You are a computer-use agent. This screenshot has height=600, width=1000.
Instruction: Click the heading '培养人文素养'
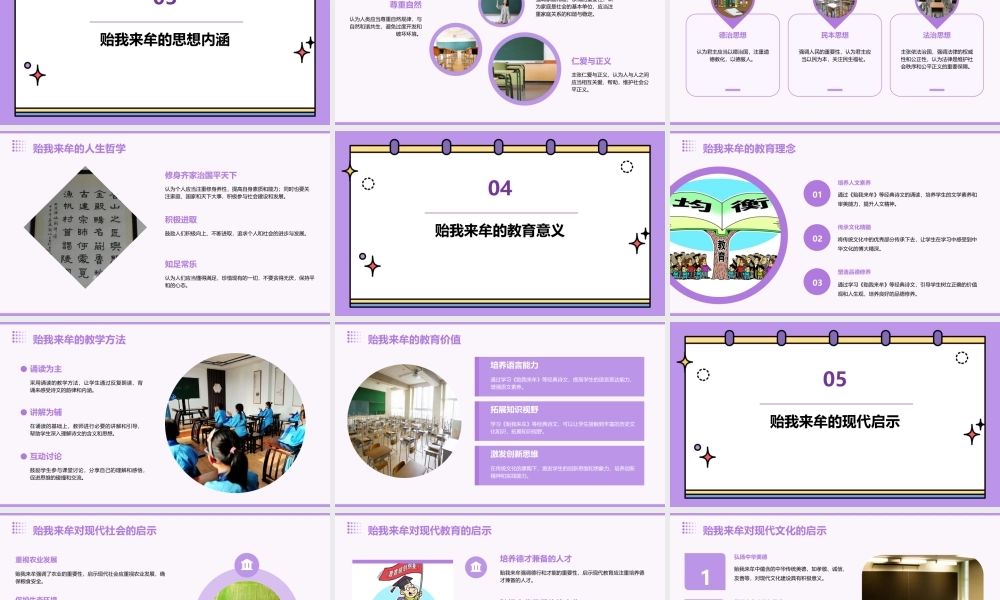pyautogui.click(x=854, y=183)
